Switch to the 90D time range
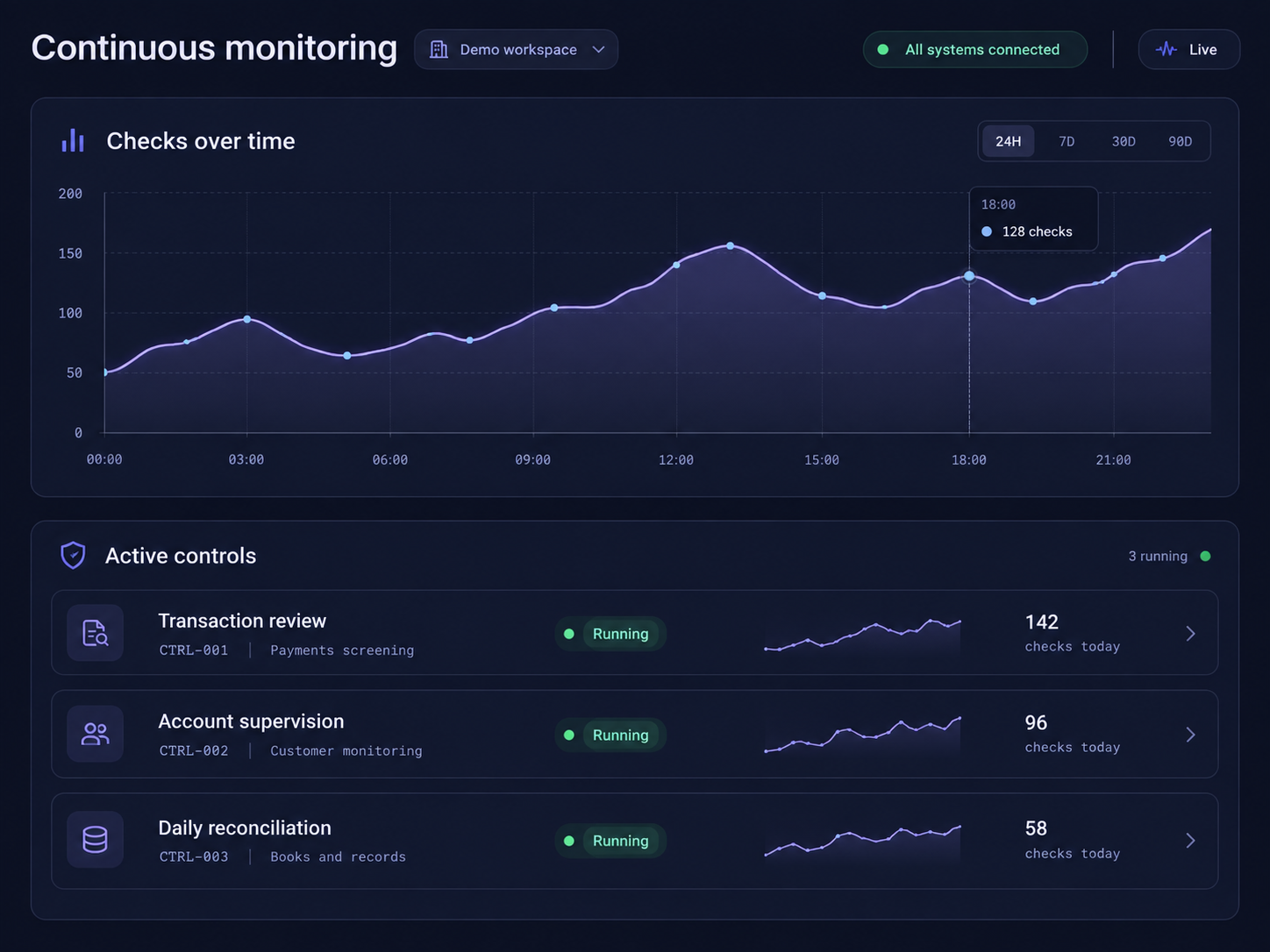 (x=1180, y=141)
